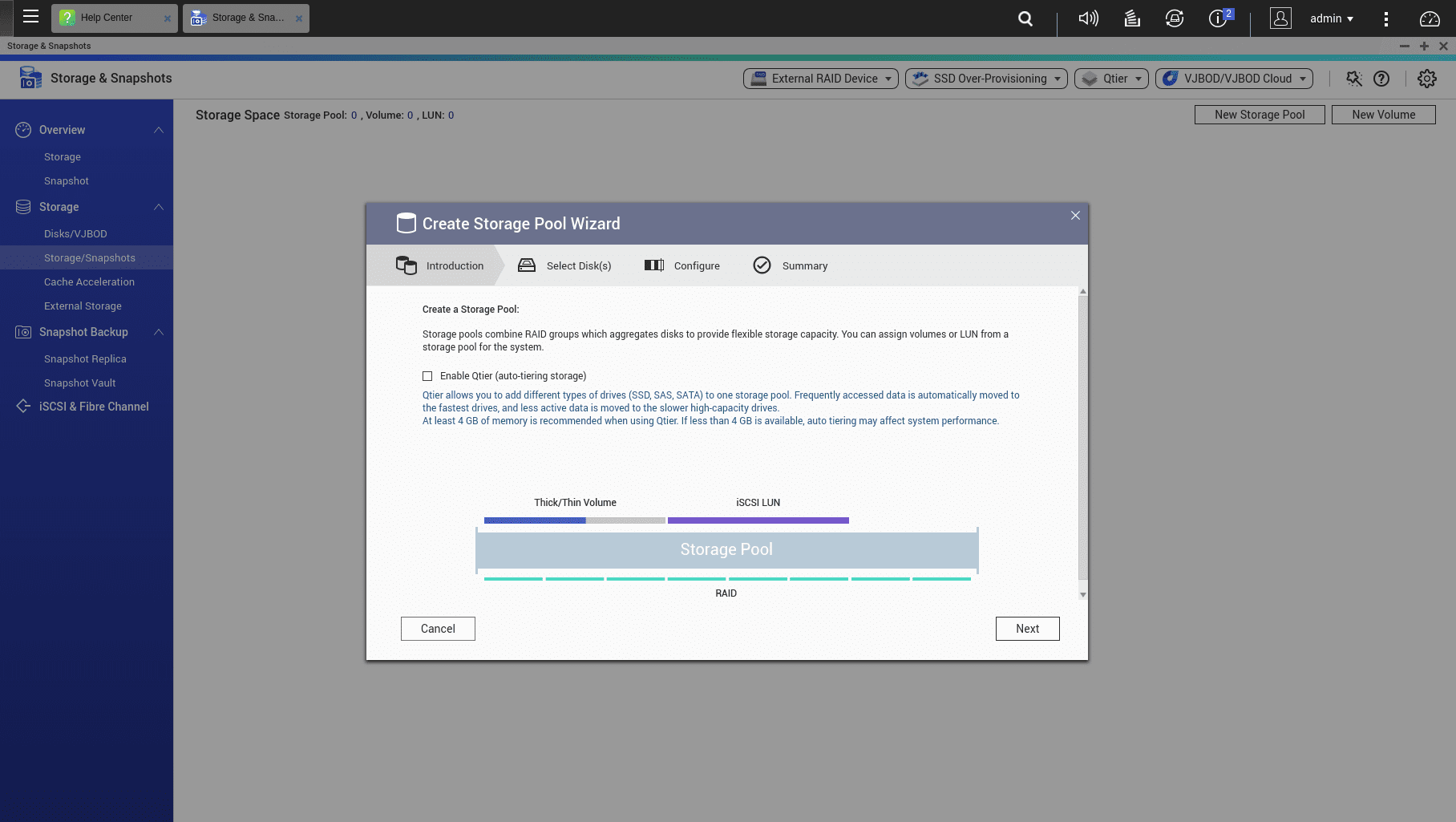
Task: Open the global settings tools icon
Action: (1354, 79)
